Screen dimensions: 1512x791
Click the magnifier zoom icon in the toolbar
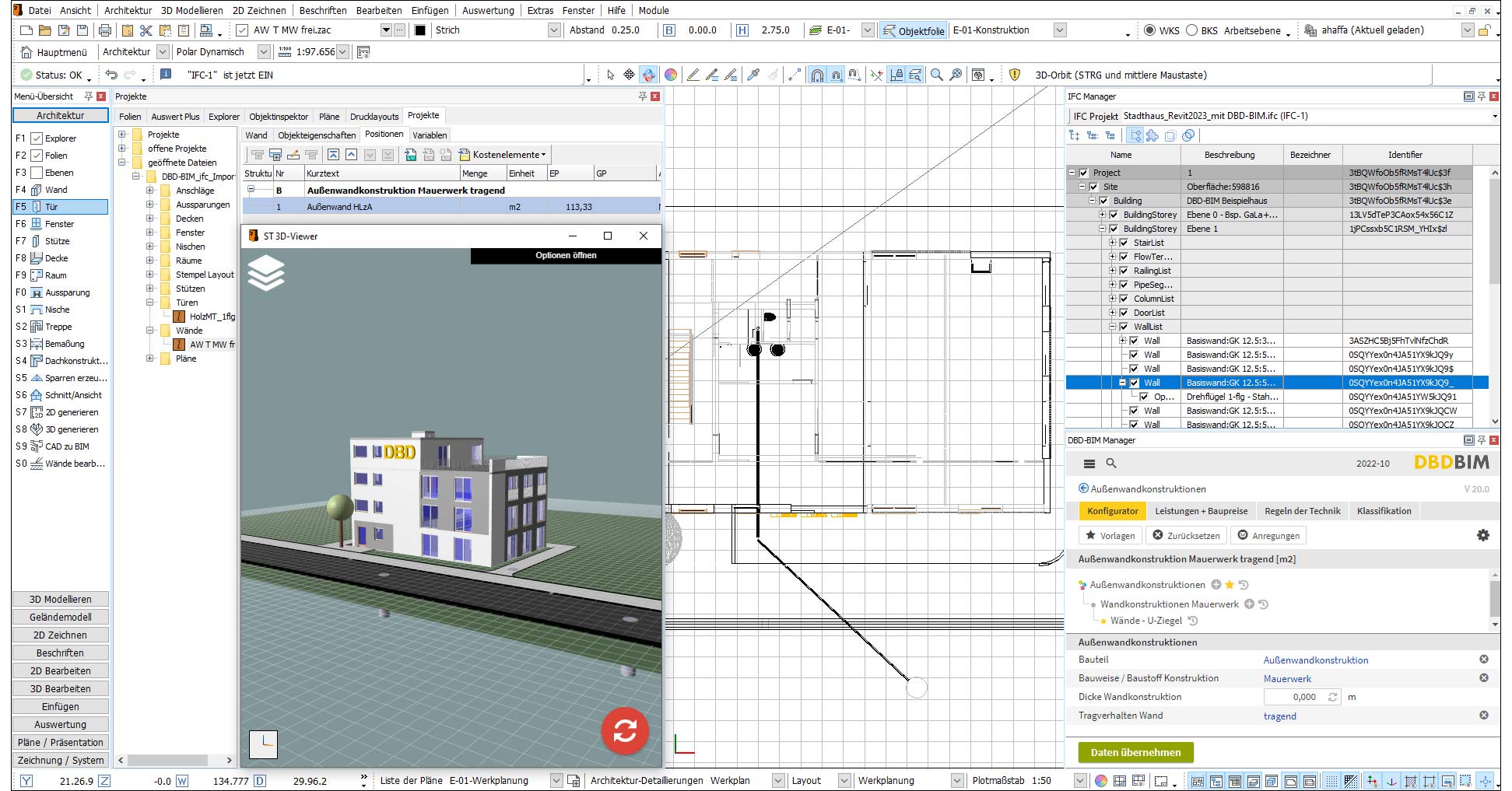click(937, 75)
